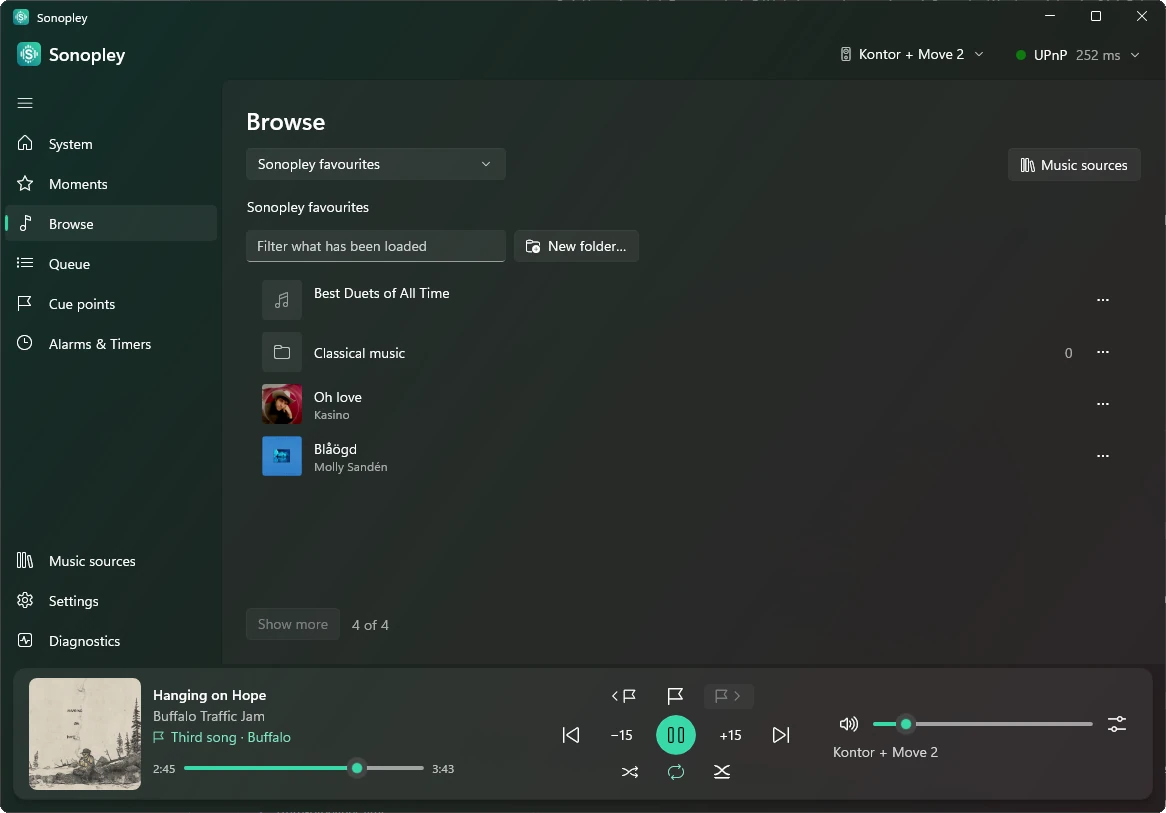This screenshot has width=1166, height=813.
Task: Skip to previous track
Action: coord(570,735)
